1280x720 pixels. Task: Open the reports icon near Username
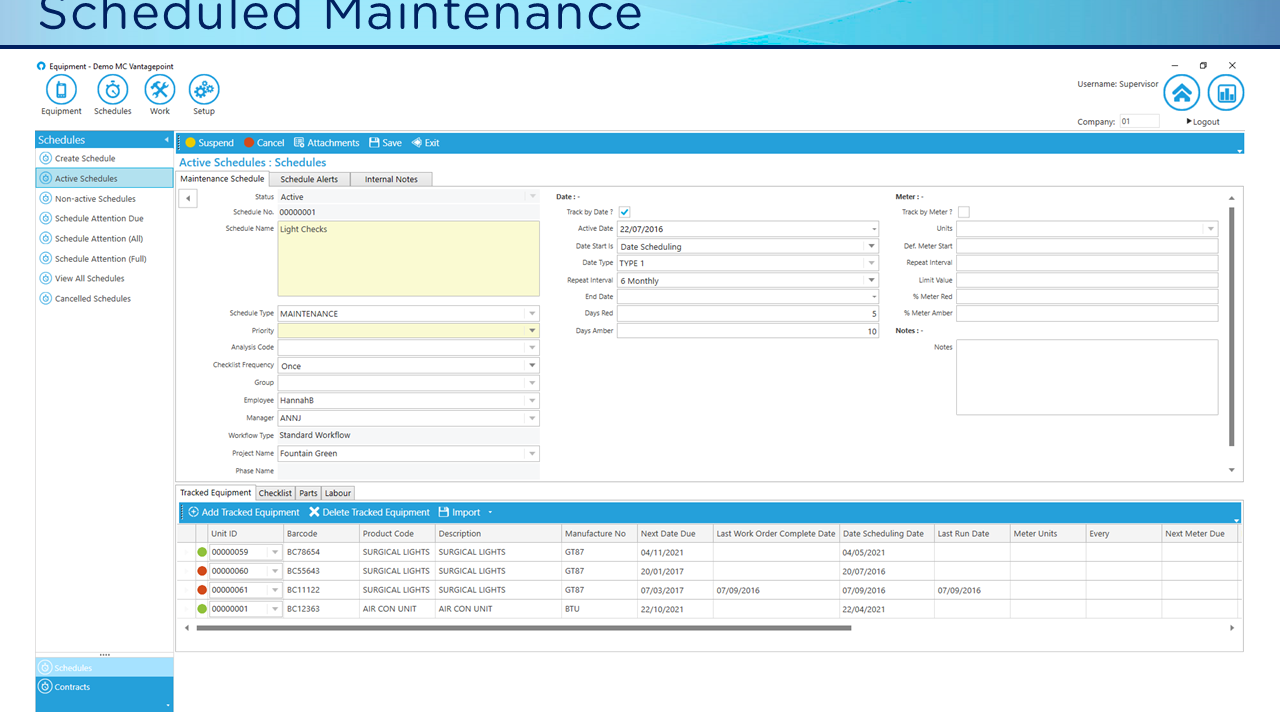(1226, 92)
